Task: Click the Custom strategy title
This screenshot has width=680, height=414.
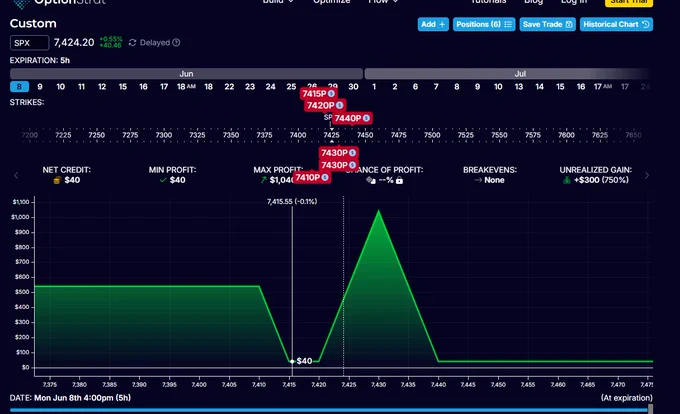Action: (33, 23)
